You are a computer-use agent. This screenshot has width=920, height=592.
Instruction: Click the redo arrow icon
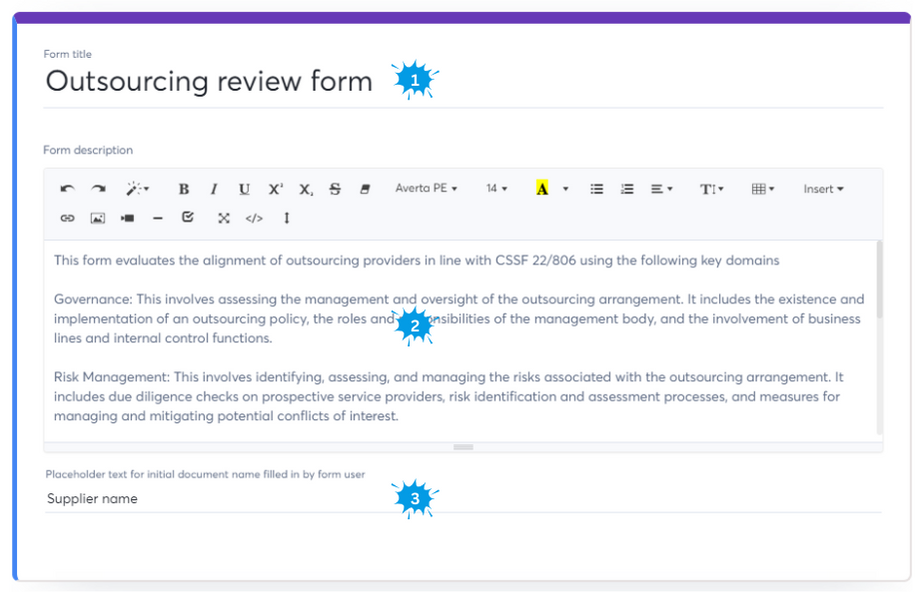98,189
